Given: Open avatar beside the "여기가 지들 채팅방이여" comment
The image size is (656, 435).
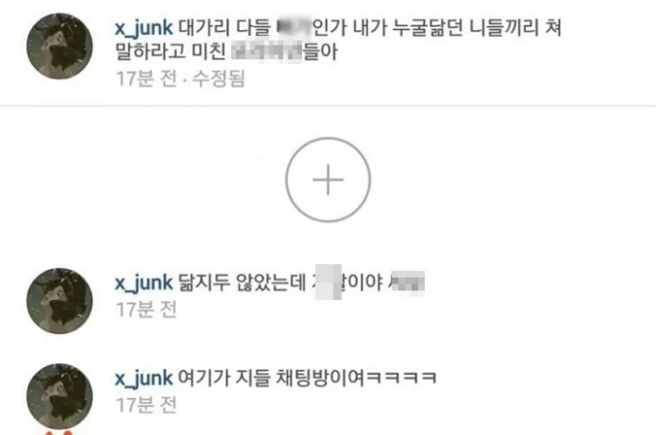Looking at the screenshot, I should click(59, 396).
